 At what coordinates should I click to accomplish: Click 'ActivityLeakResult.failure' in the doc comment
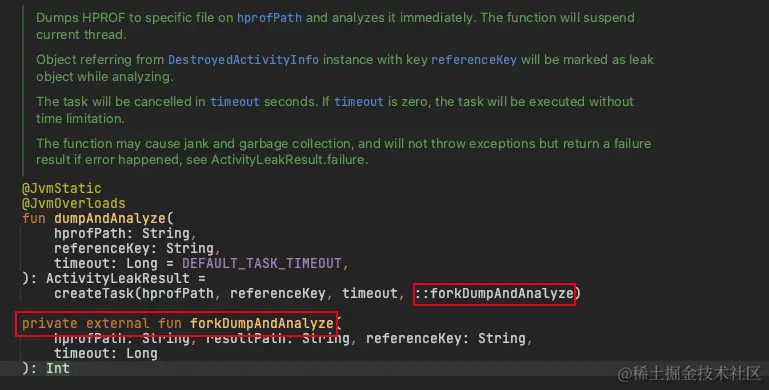[x=288, y=160]
